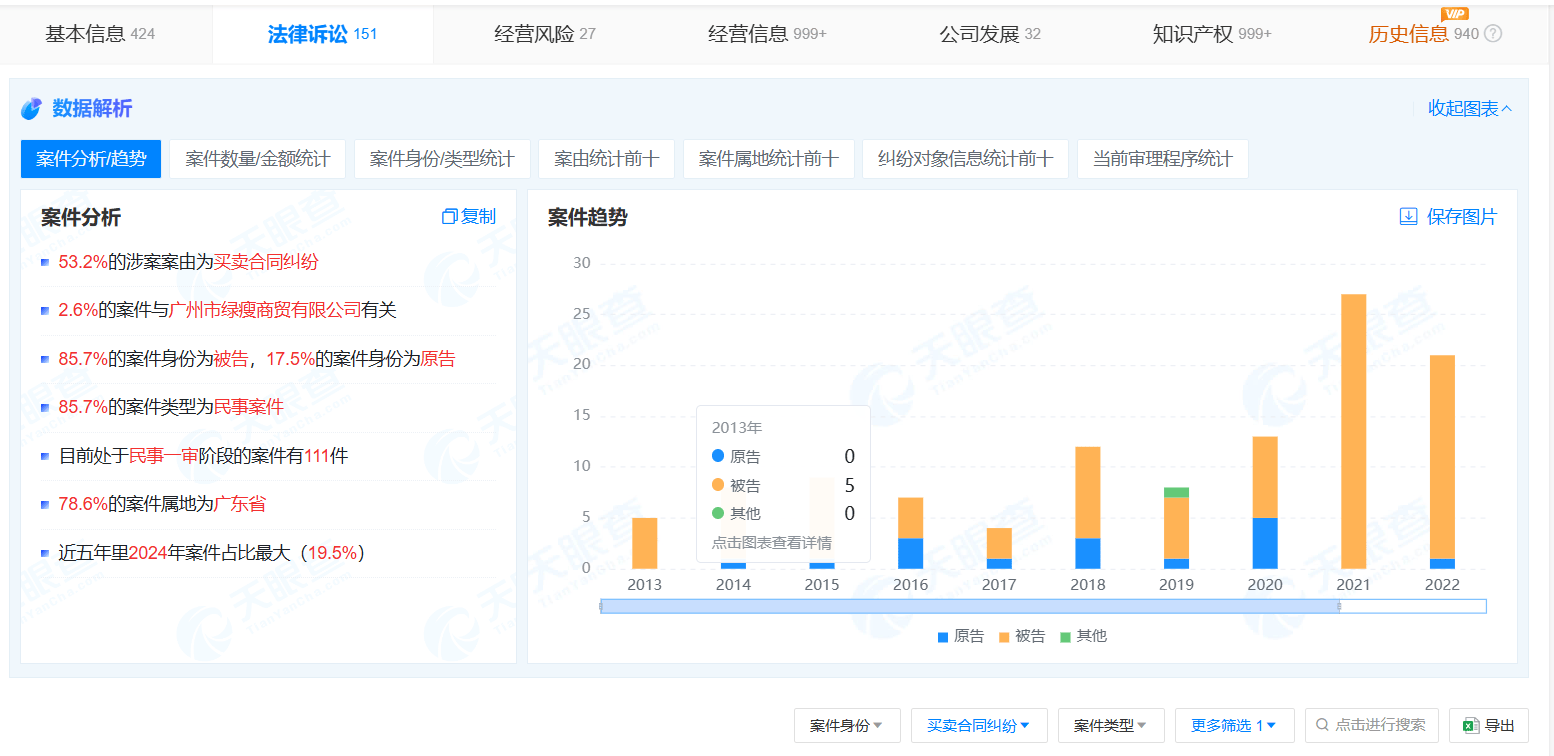This screenshot has height=756, width=1554.
Task: Click the right handle of zoom slider
Action: pyautogui.click(x=1338, y=606)
